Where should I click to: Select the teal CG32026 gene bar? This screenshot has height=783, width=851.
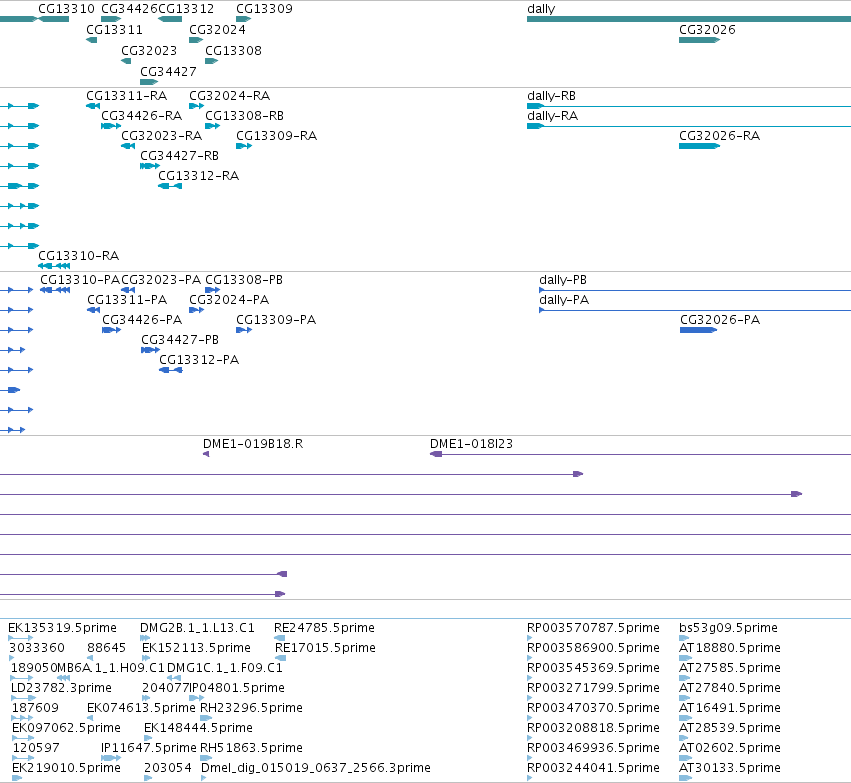pos(699,40)
